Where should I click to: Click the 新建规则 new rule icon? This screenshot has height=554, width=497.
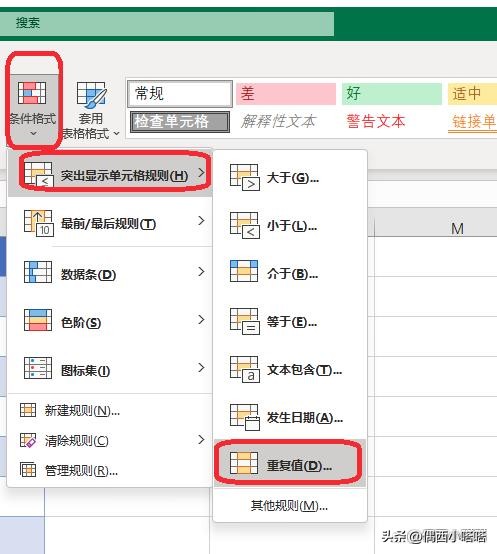coord(28,410)
